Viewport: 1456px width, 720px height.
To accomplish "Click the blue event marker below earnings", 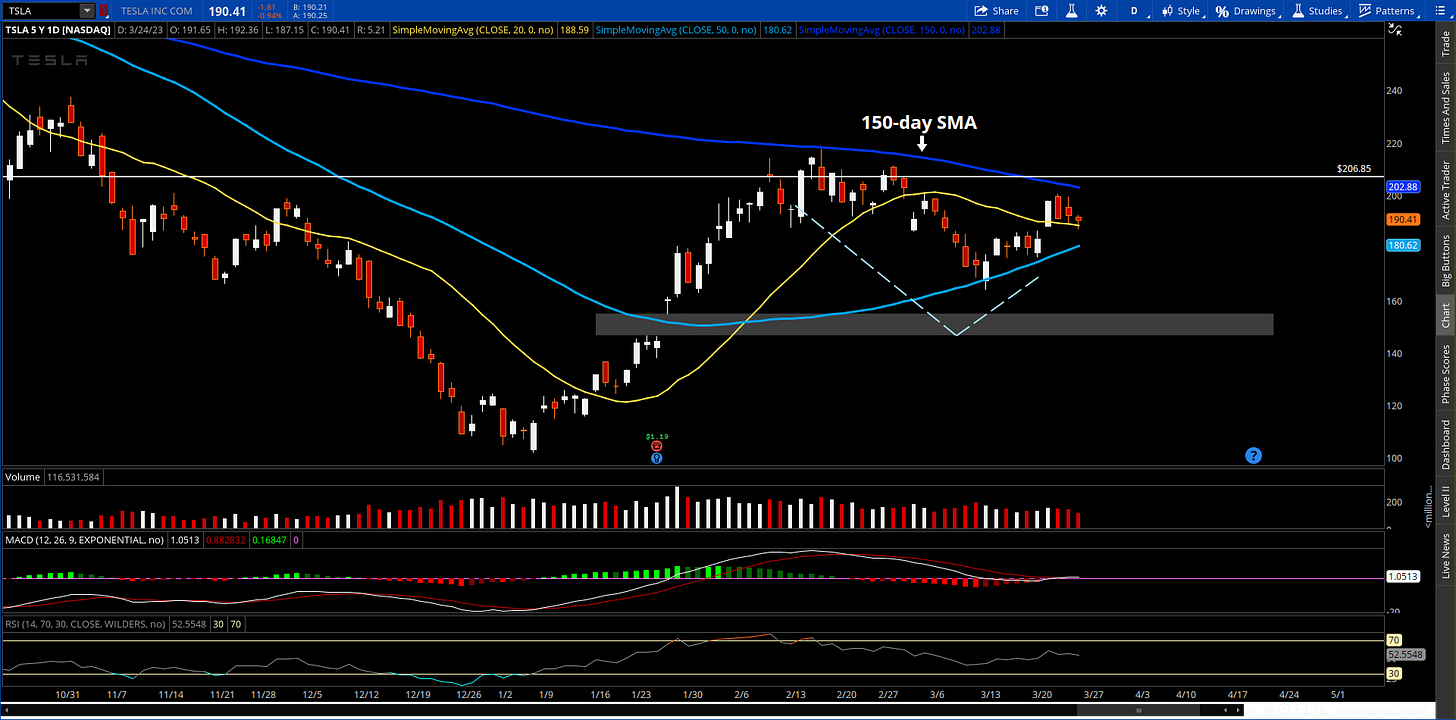I will tap(657, 458).
